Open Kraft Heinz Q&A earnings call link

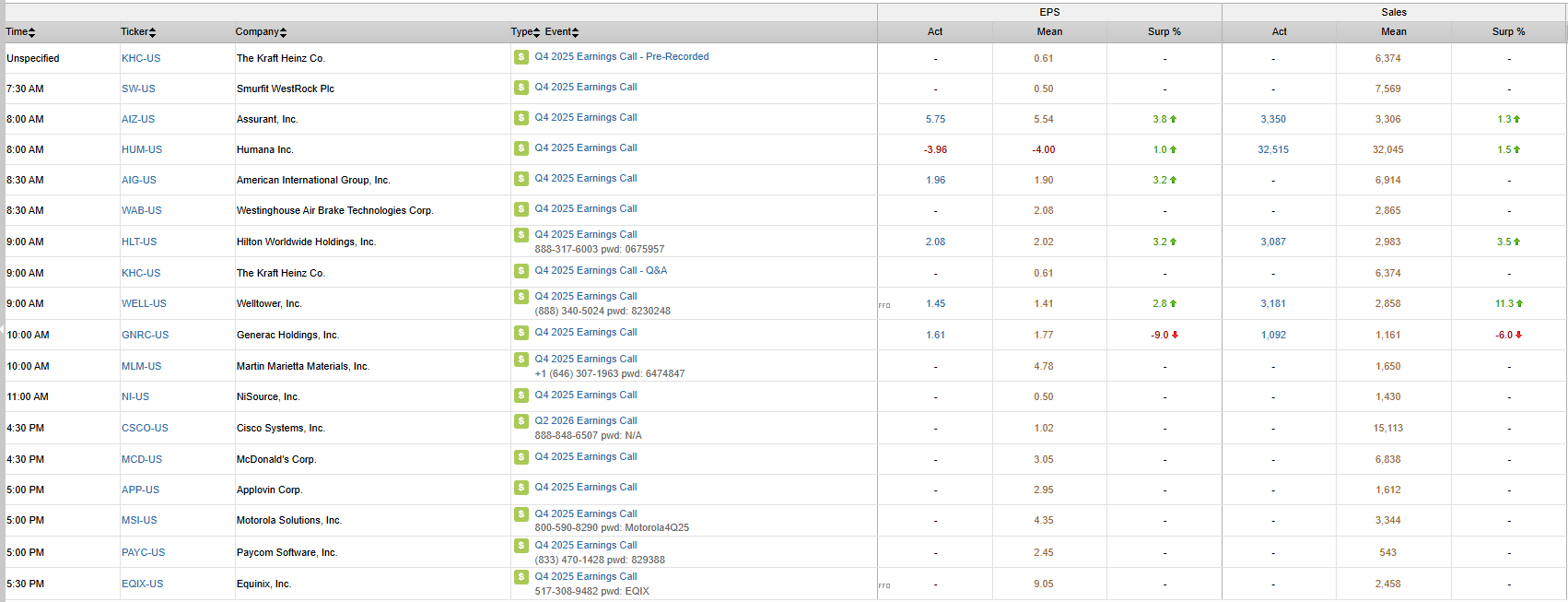pyautogui.click(x=601, y=271)
